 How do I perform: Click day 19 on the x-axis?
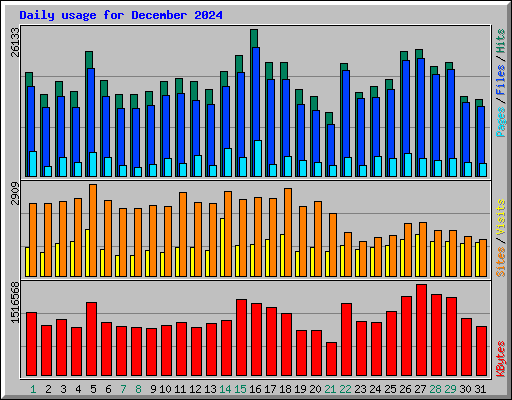300,389
